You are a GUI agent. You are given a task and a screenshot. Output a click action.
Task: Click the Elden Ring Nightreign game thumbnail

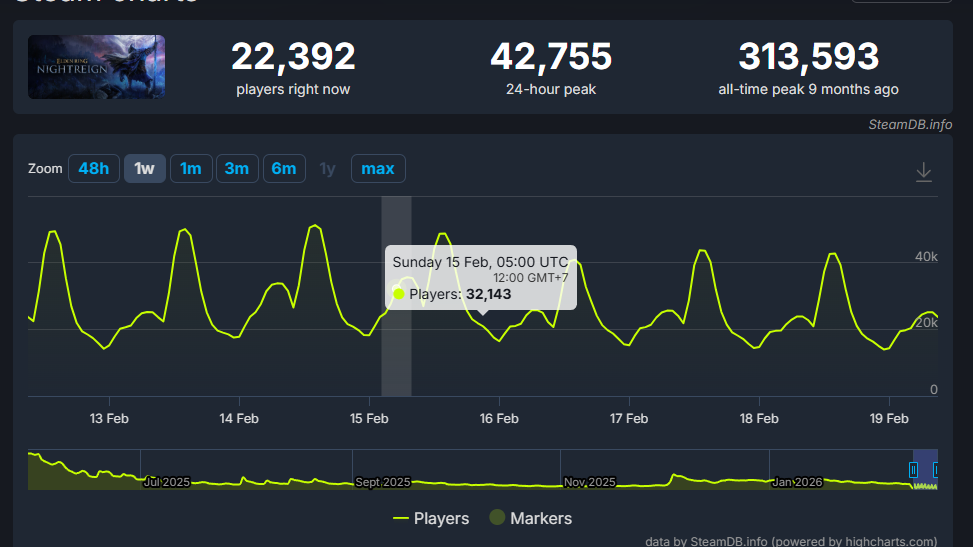[x=96, y=67]
